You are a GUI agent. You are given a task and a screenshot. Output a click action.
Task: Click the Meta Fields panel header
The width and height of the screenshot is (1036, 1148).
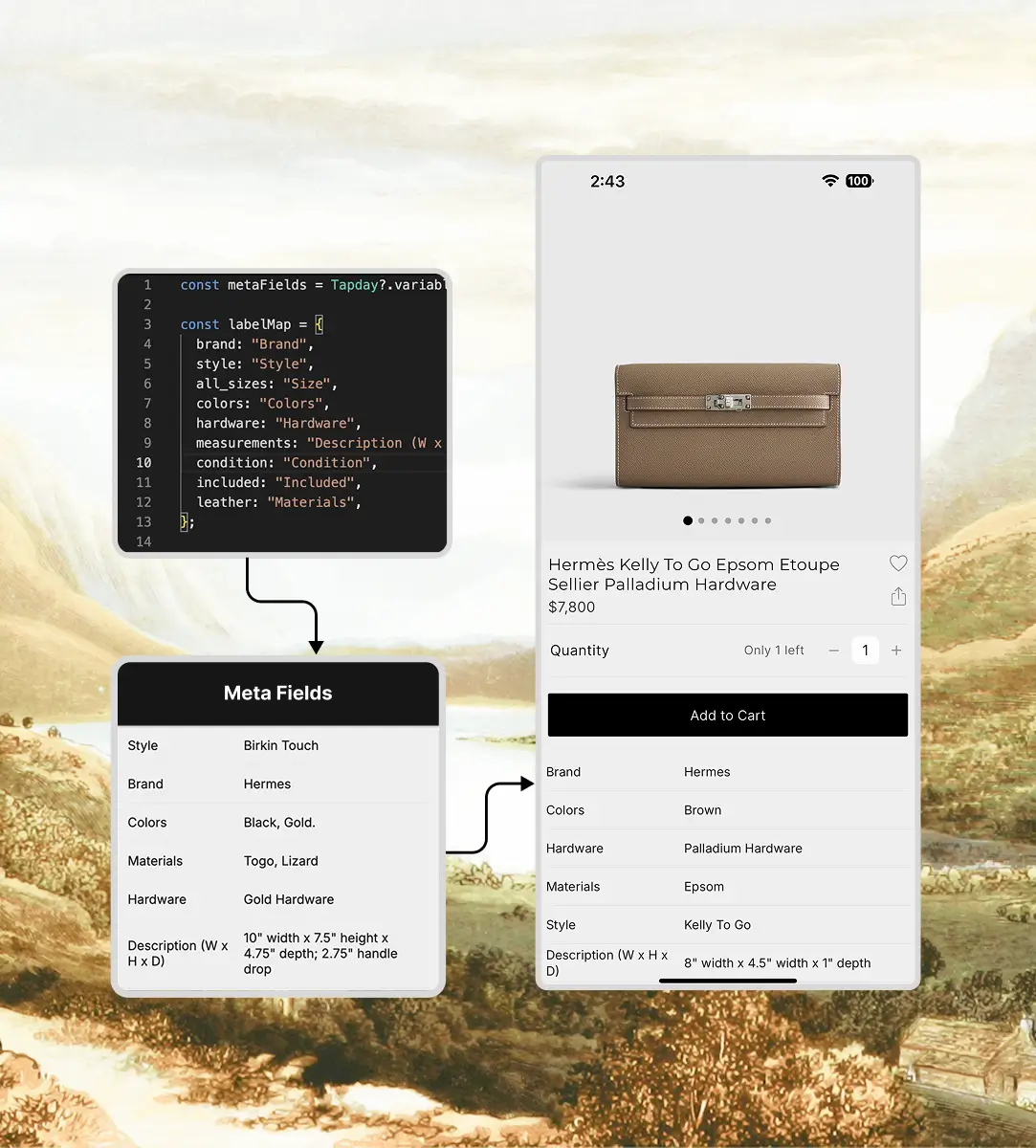(278, 694)
